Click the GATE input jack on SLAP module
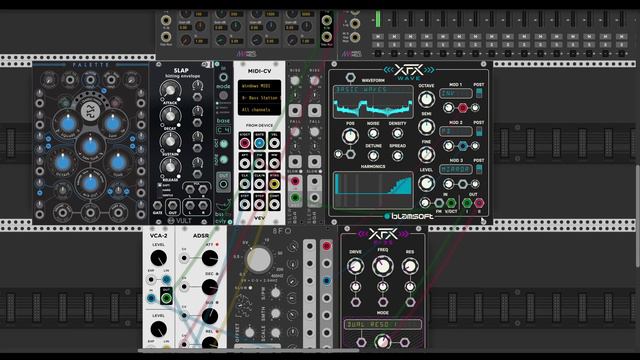 [158, 205]
